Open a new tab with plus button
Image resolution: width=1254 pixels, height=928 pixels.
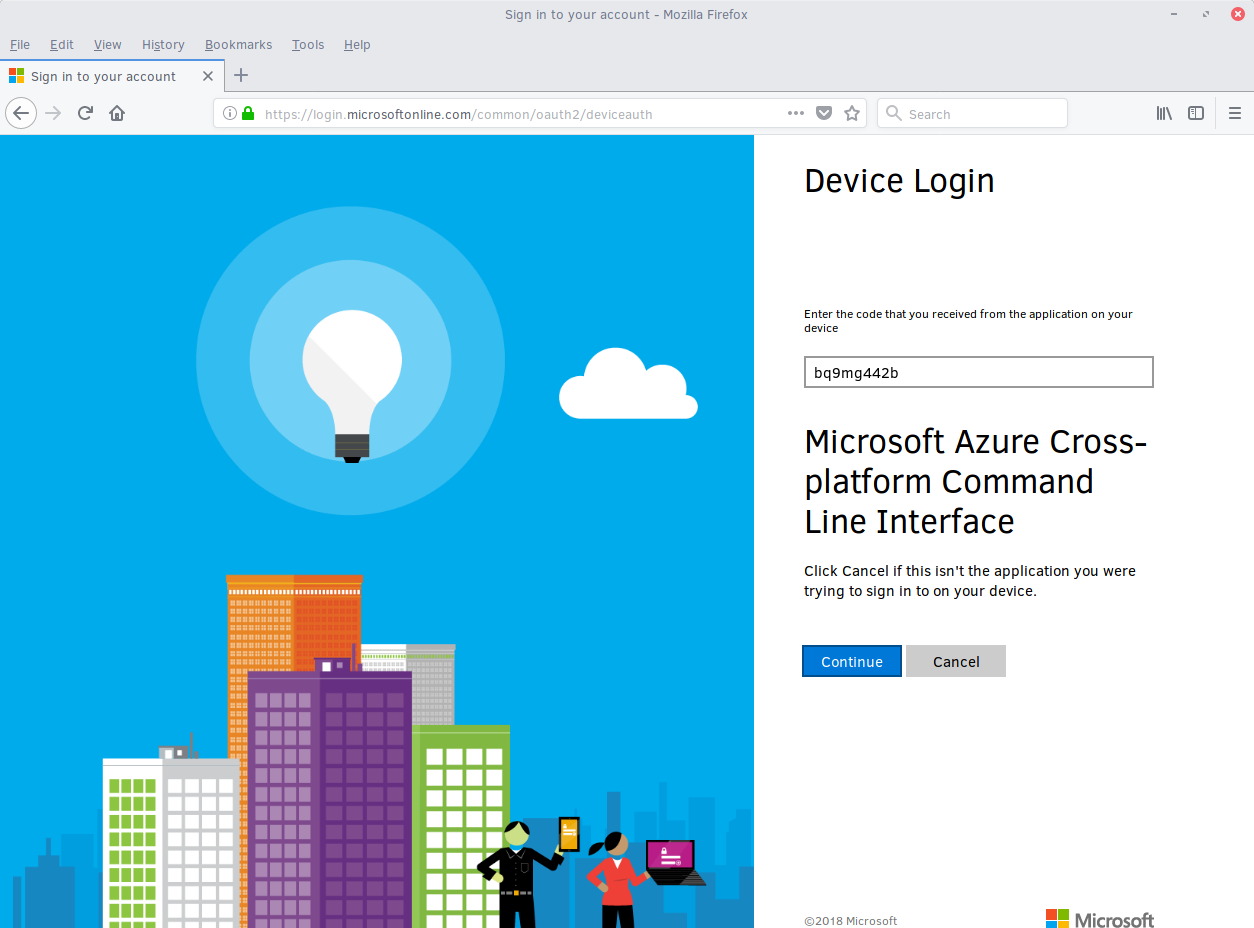[x=241, y=76]
